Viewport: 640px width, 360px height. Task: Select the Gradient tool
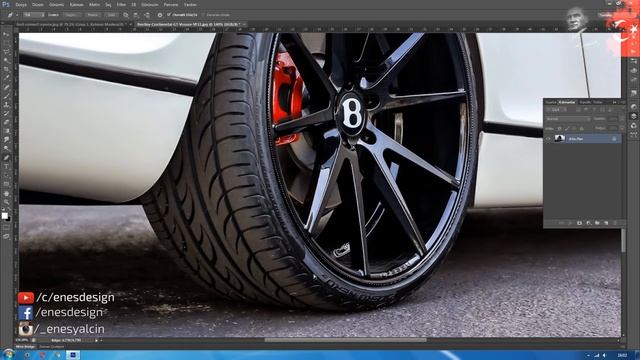pyautogui.click(x=6, y=131)
